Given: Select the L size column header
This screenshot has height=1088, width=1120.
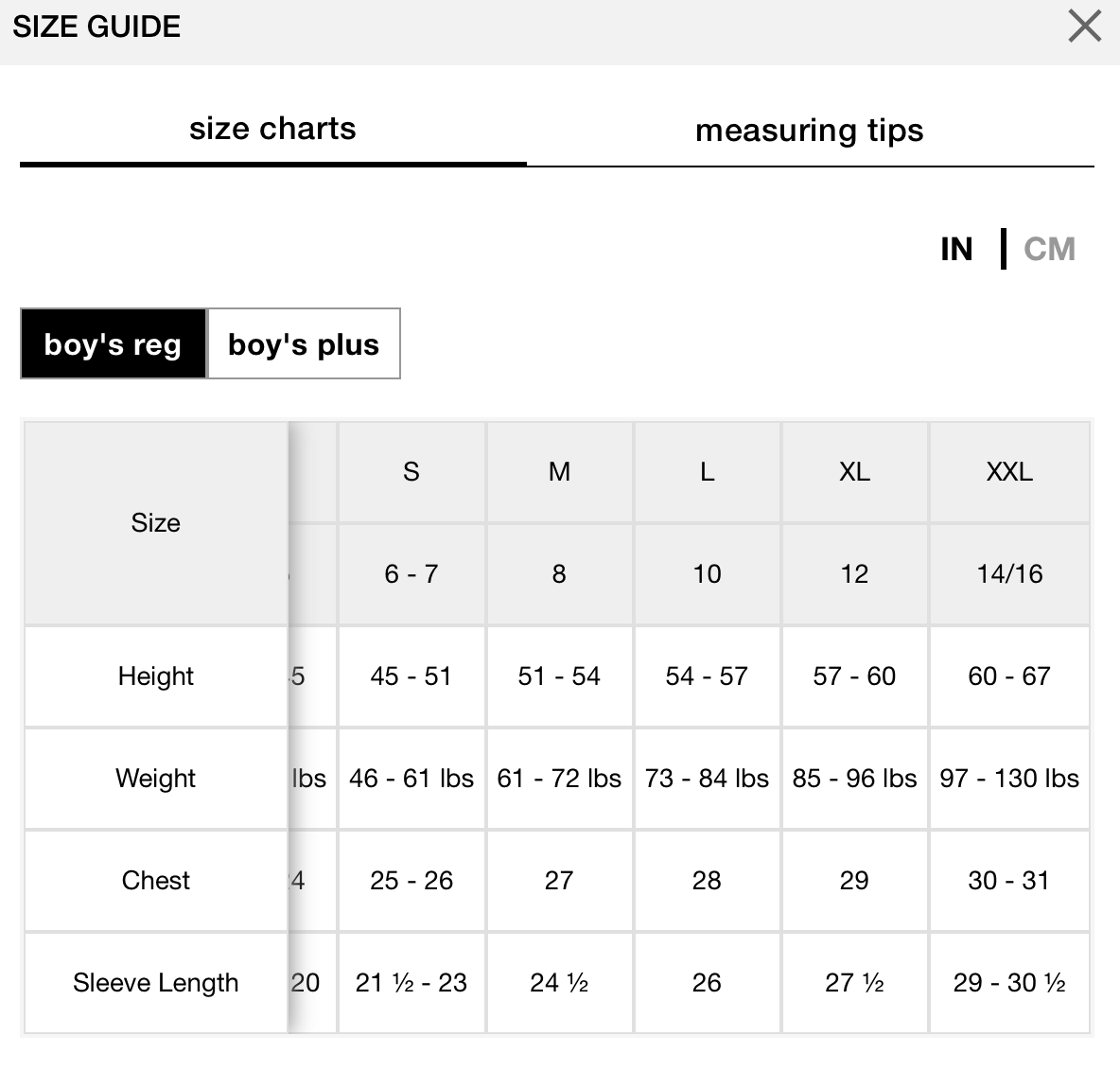Looking at the screenshot, I should click(708, 472).
